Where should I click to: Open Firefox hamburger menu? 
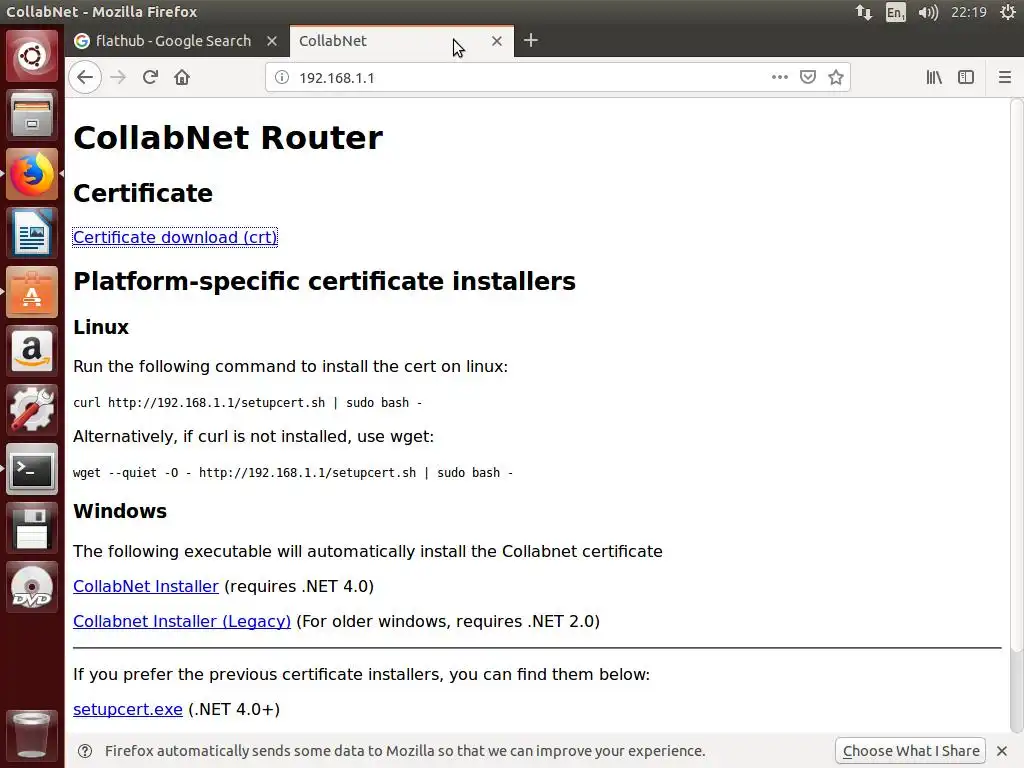[x=1005, y=78]
